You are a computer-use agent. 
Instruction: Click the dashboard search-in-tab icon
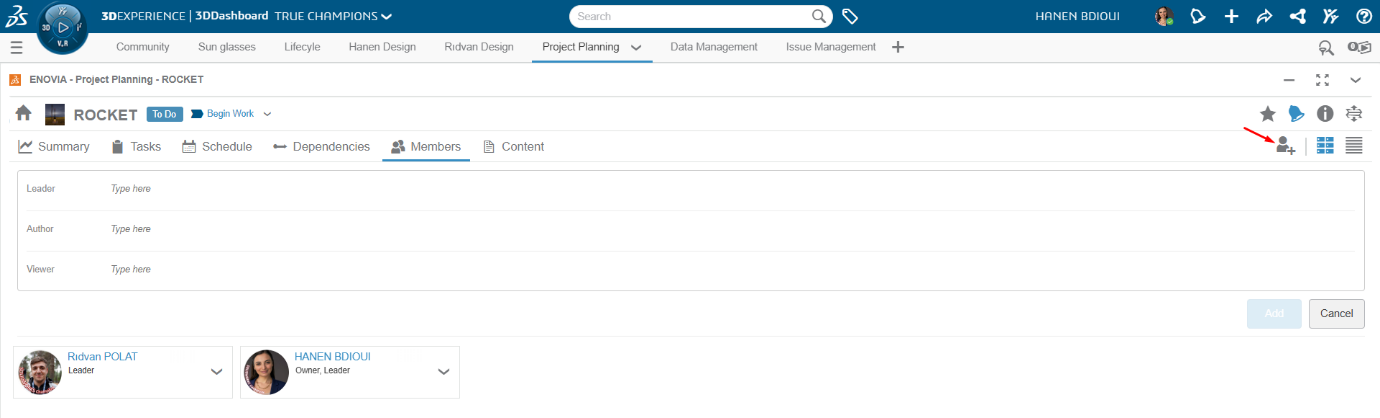tap(1327, 47)
